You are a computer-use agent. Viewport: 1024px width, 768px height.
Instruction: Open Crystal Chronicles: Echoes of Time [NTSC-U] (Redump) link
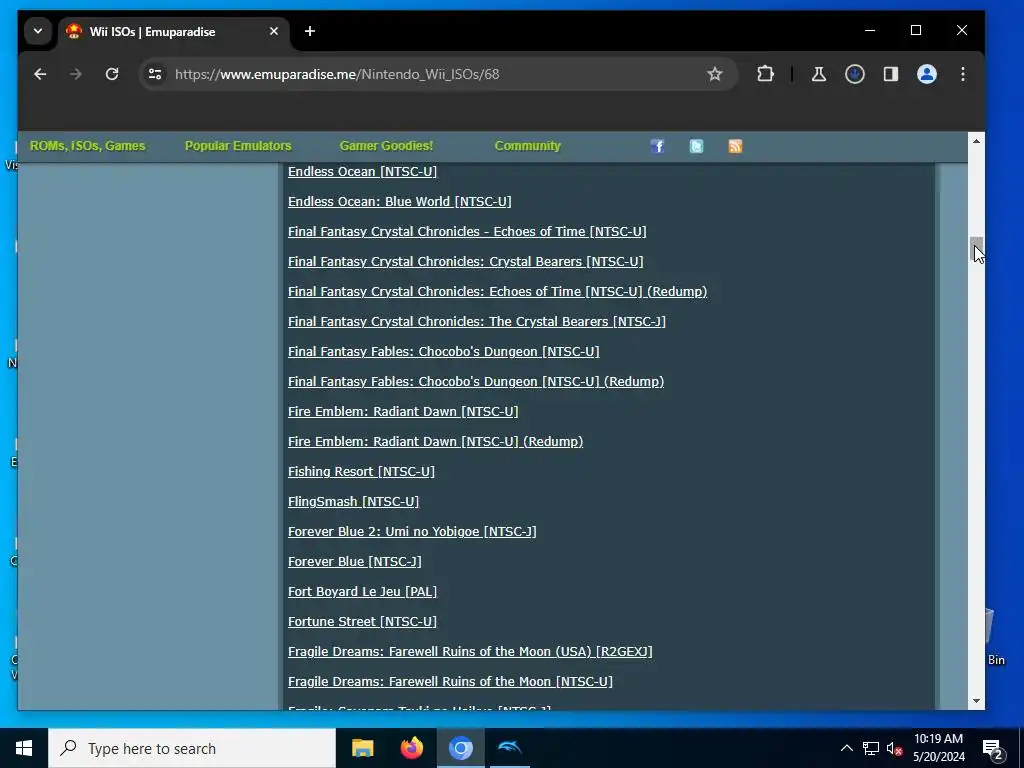point(498,292)
